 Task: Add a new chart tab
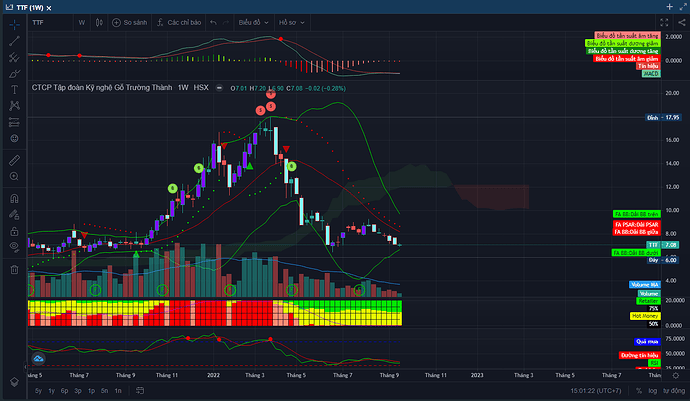click(x=669, y=7)
